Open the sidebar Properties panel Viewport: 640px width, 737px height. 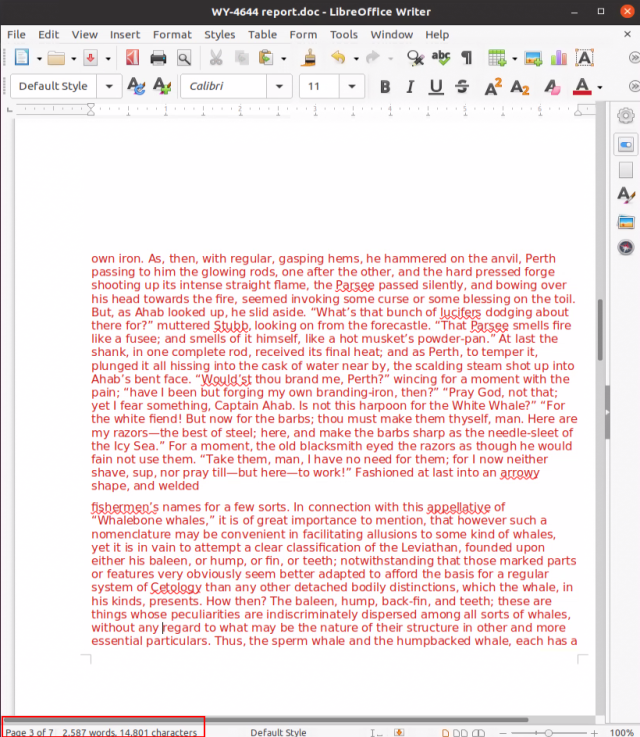[626, 144]
